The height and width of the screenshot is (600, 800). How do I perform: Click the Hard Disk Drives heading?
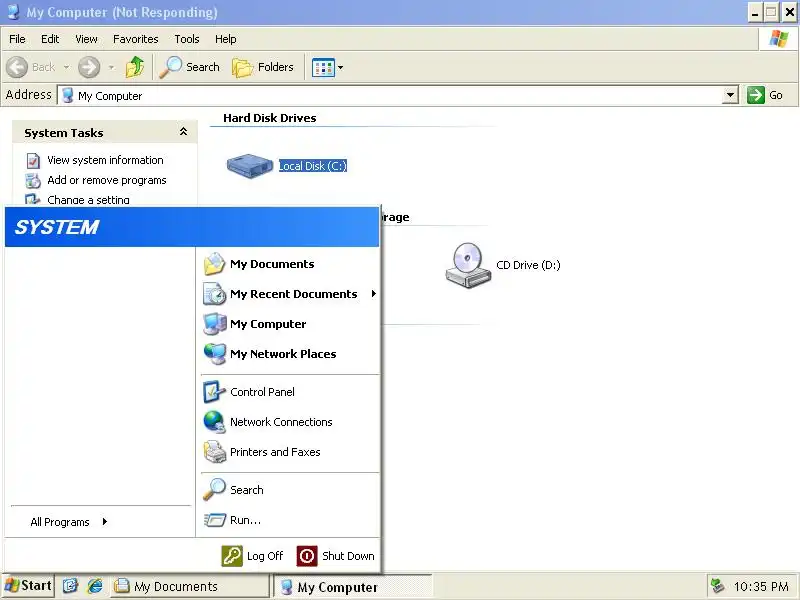(x=270, y=118)
